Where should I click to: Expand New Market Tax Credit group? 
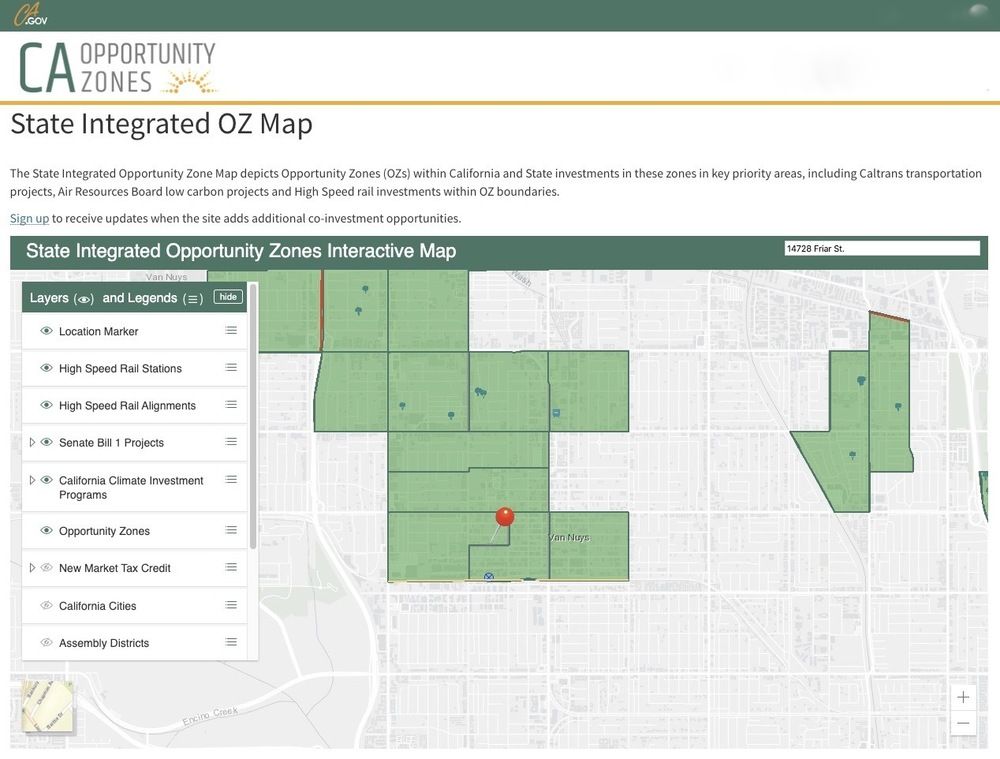pyautogui.click(x=32, y=567)
